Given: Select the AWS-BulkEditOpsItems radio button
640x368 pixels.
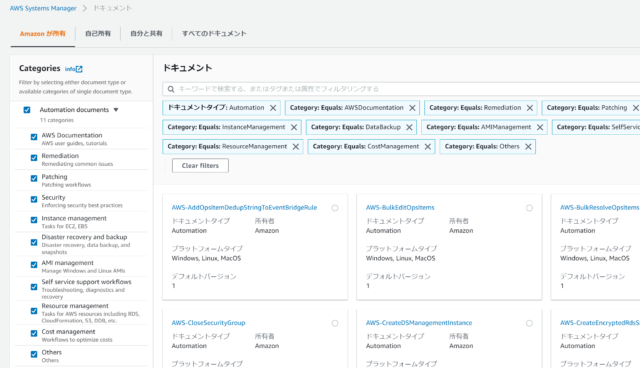Looking at the screenshot, I should pyautogui.click(x=529, y=208).
